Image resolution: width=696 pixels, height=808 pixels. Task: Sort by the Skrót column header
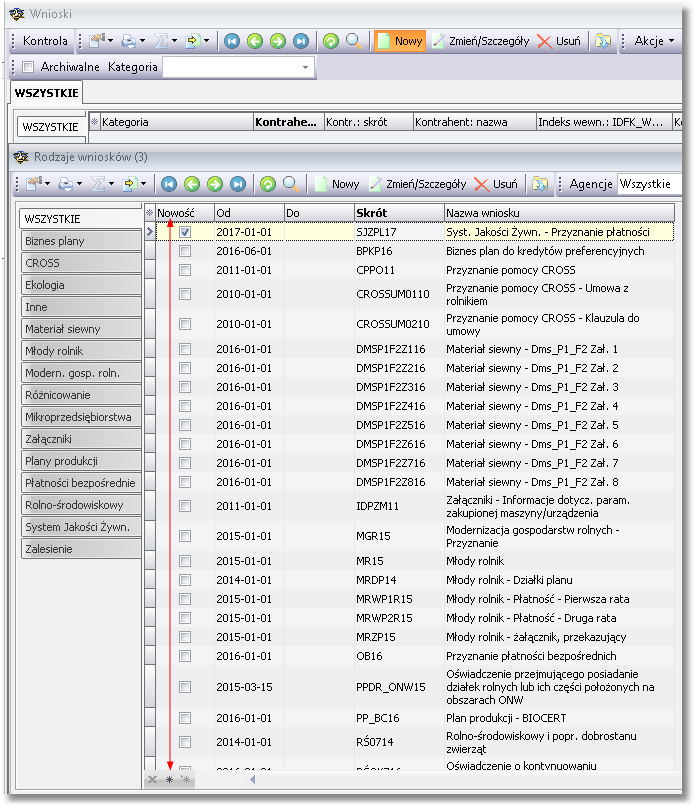399,213
